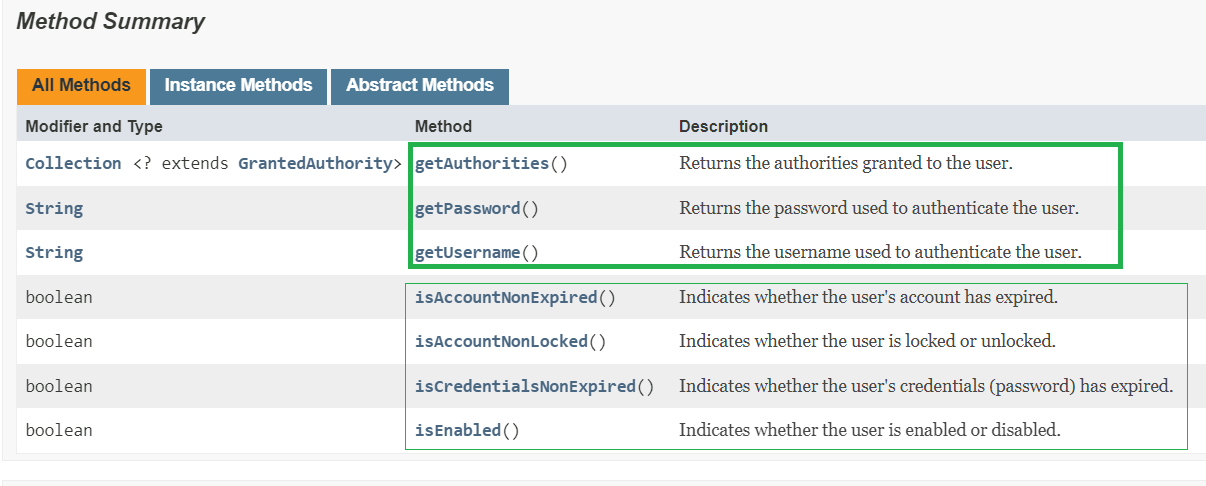The width and height of the screenshot is (1206, 486).
Task: Open the String type for getUsername
Action: click(x=54, y=253)
